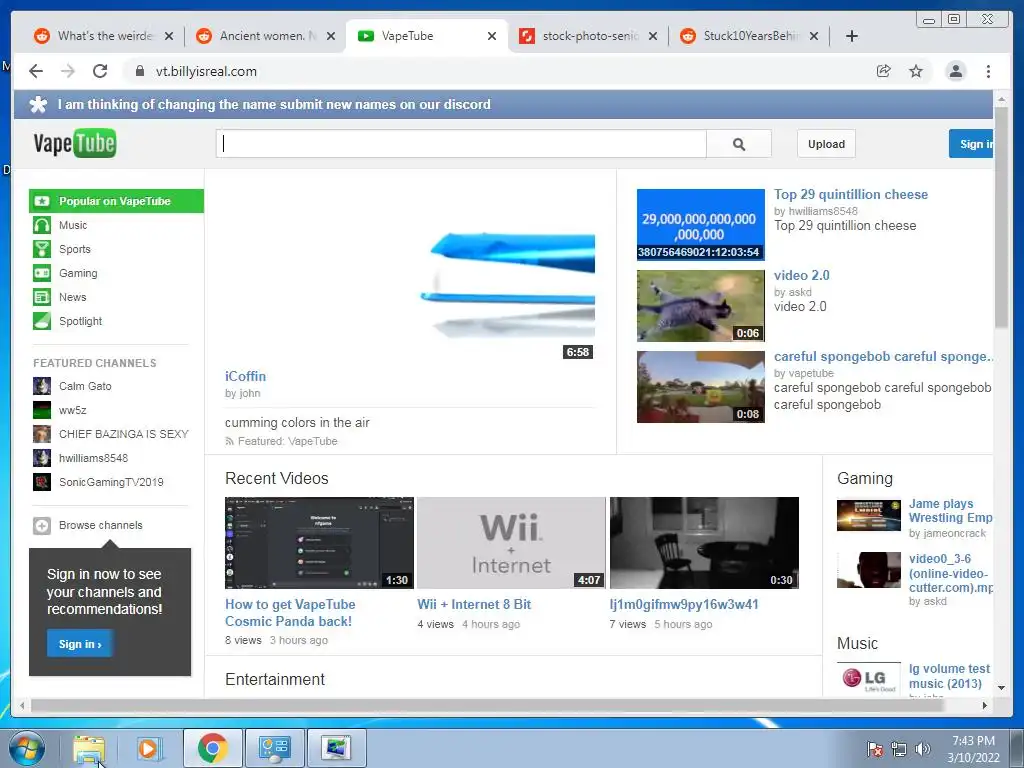Switch to the Stuck10YearsBehind tab
Screen dimensions: 1024x768
(x=751, y=36)
